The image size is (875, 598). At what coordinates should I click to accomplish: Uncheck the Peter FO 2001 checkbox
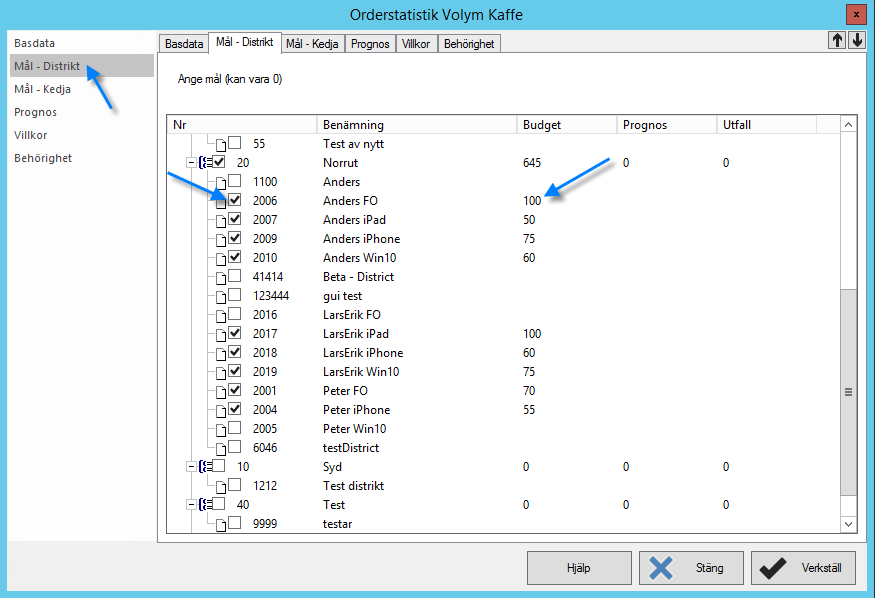point(234,389)
